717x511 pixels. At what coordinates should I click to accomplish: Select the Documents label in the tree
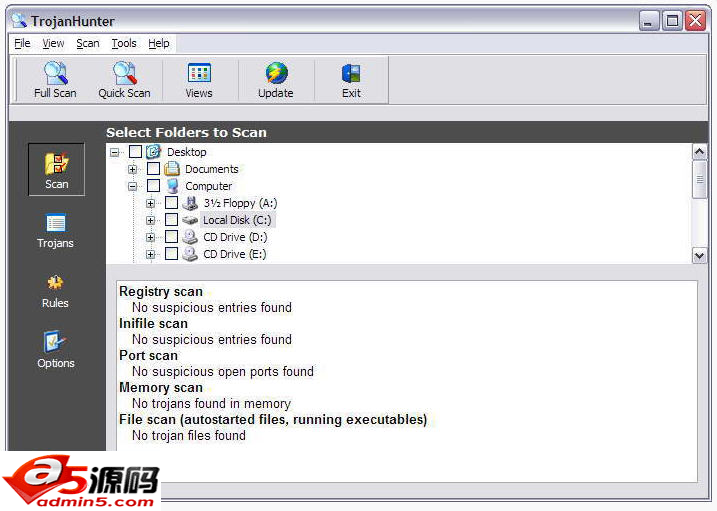(212, 169)
